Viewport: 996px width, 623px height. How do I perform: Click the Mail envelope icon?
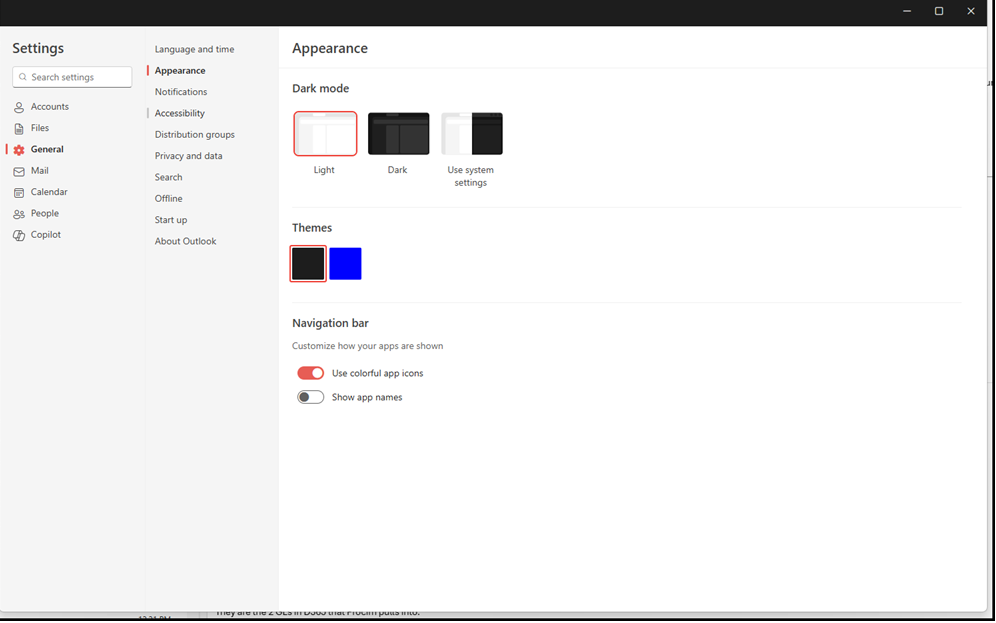point(19,171)
